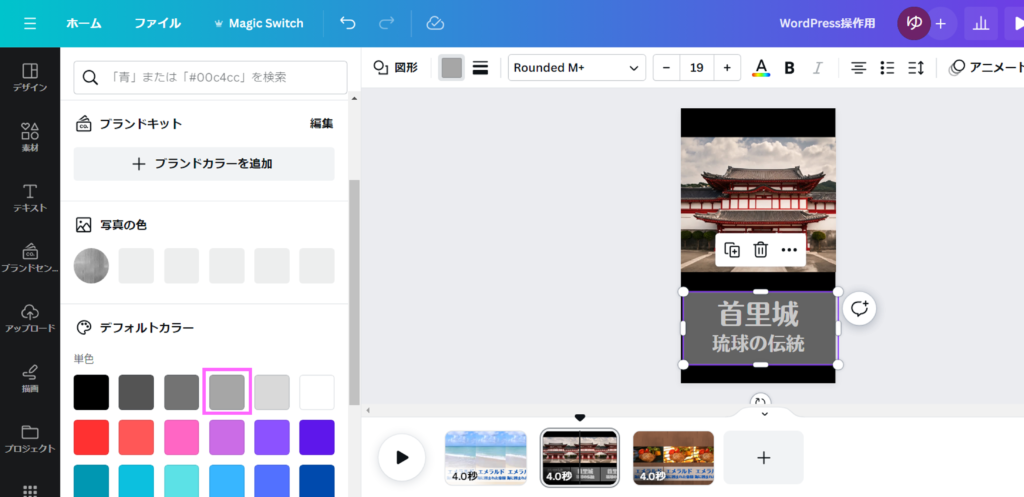1024x497 pixels.
Task: Duplicate element using the copy icon
Action: point(732,250)
